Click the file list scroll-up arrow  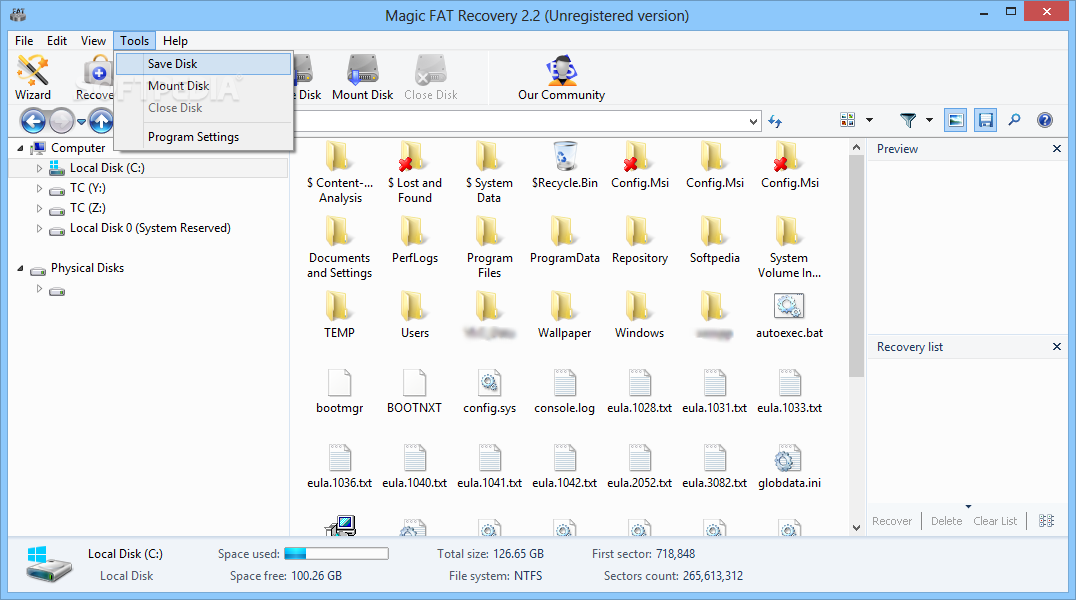(856, 147)
